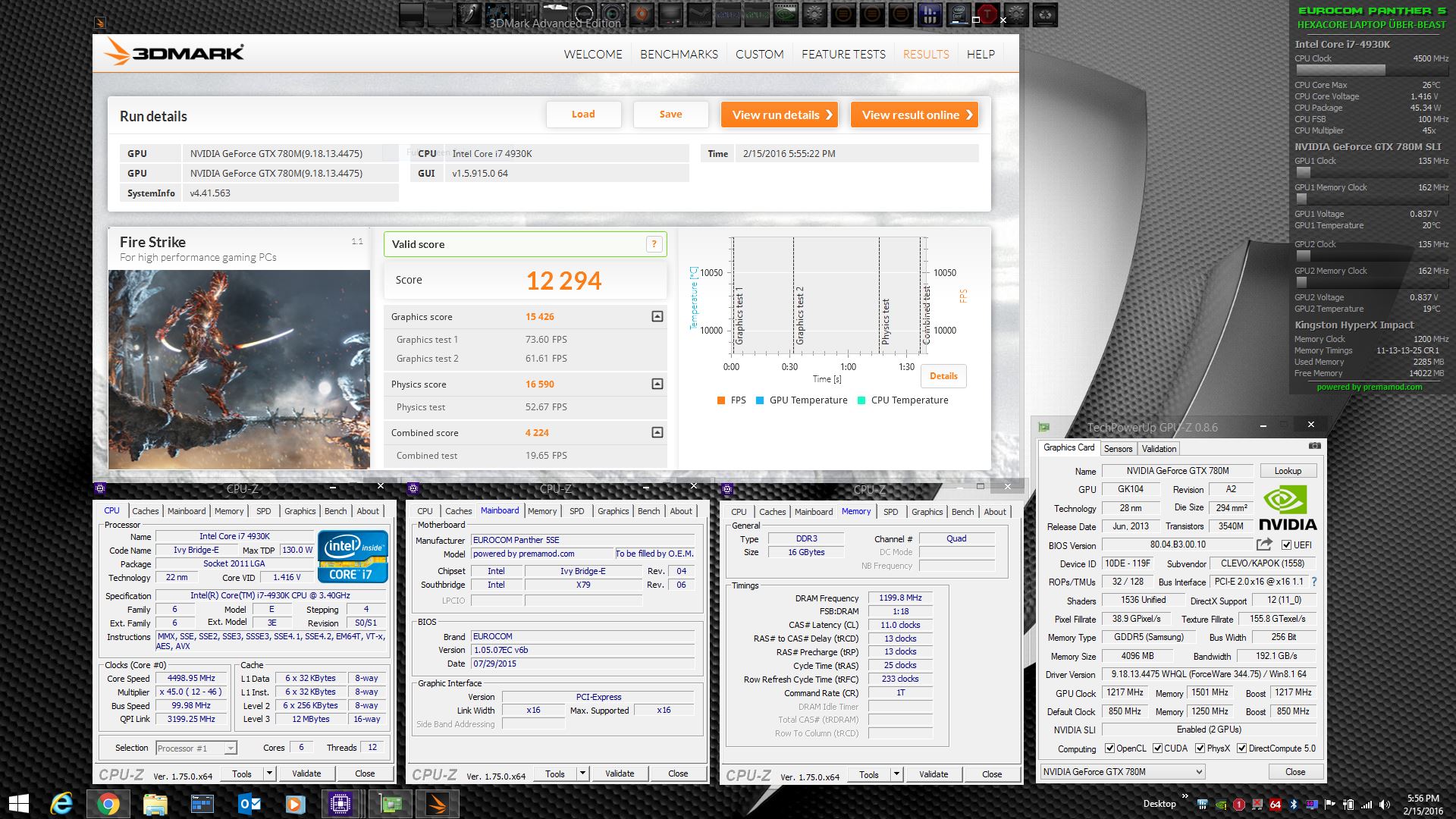Click the Fire Strike preview thumbnail

pos(239,369)
